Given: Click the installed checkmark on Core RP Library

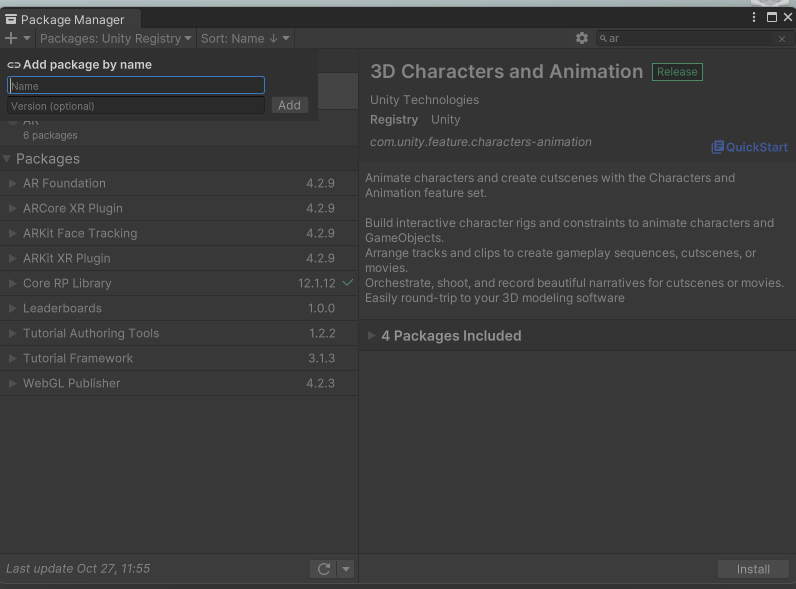Looking at the screenshot, I should (x=348, y=283).
